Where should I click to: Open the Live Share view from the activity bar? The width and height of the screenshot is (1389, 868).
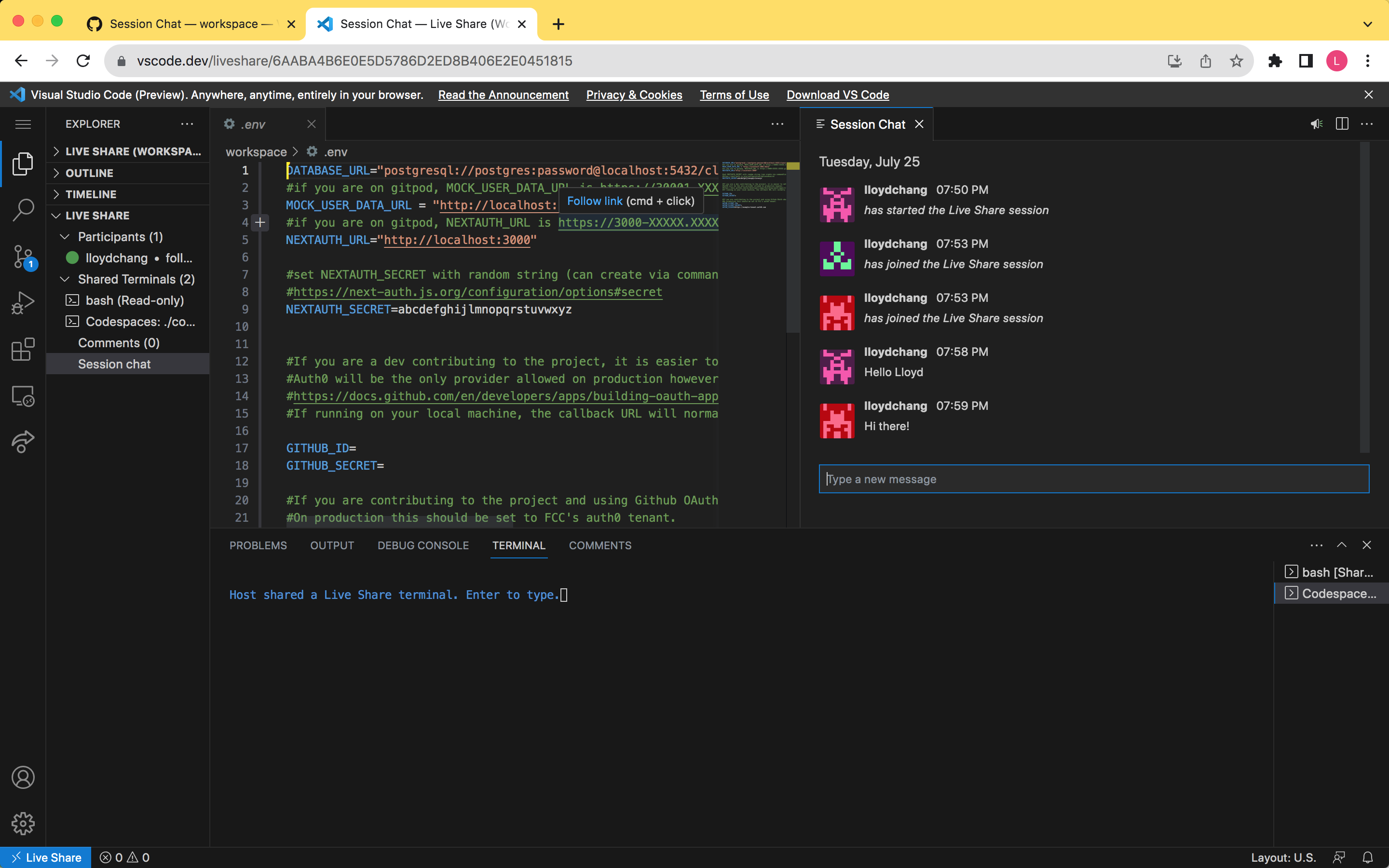(x=24, y=442)
